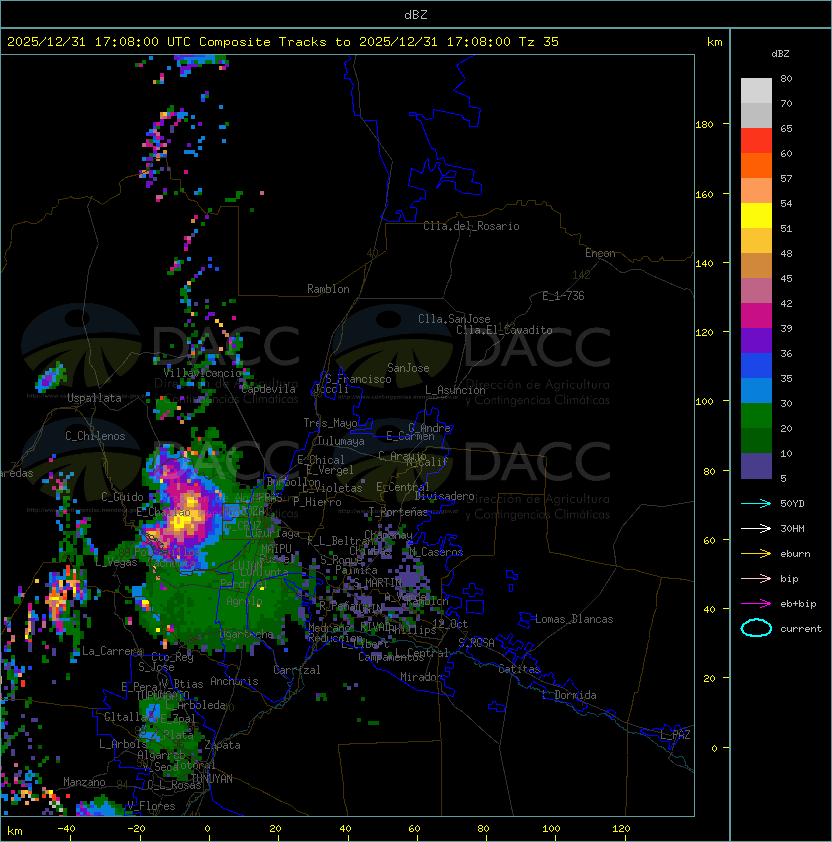
Task: Click the Divisadero map label
Action: click(444, 496)
